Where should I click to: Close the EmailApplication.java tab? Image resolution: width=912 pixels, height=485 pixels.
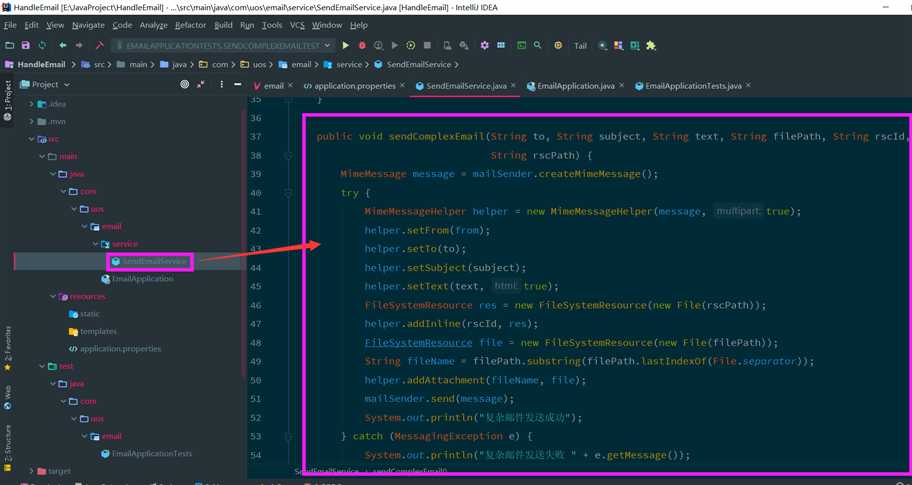[621, 85]
